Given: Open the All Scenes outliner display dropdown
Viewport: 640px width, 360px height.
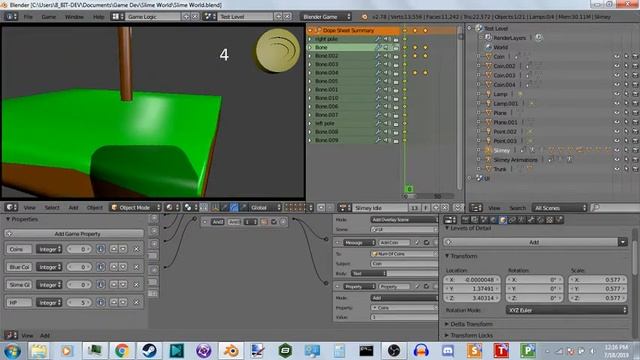Looking at the screenshot, I should [x=559, y=208].
